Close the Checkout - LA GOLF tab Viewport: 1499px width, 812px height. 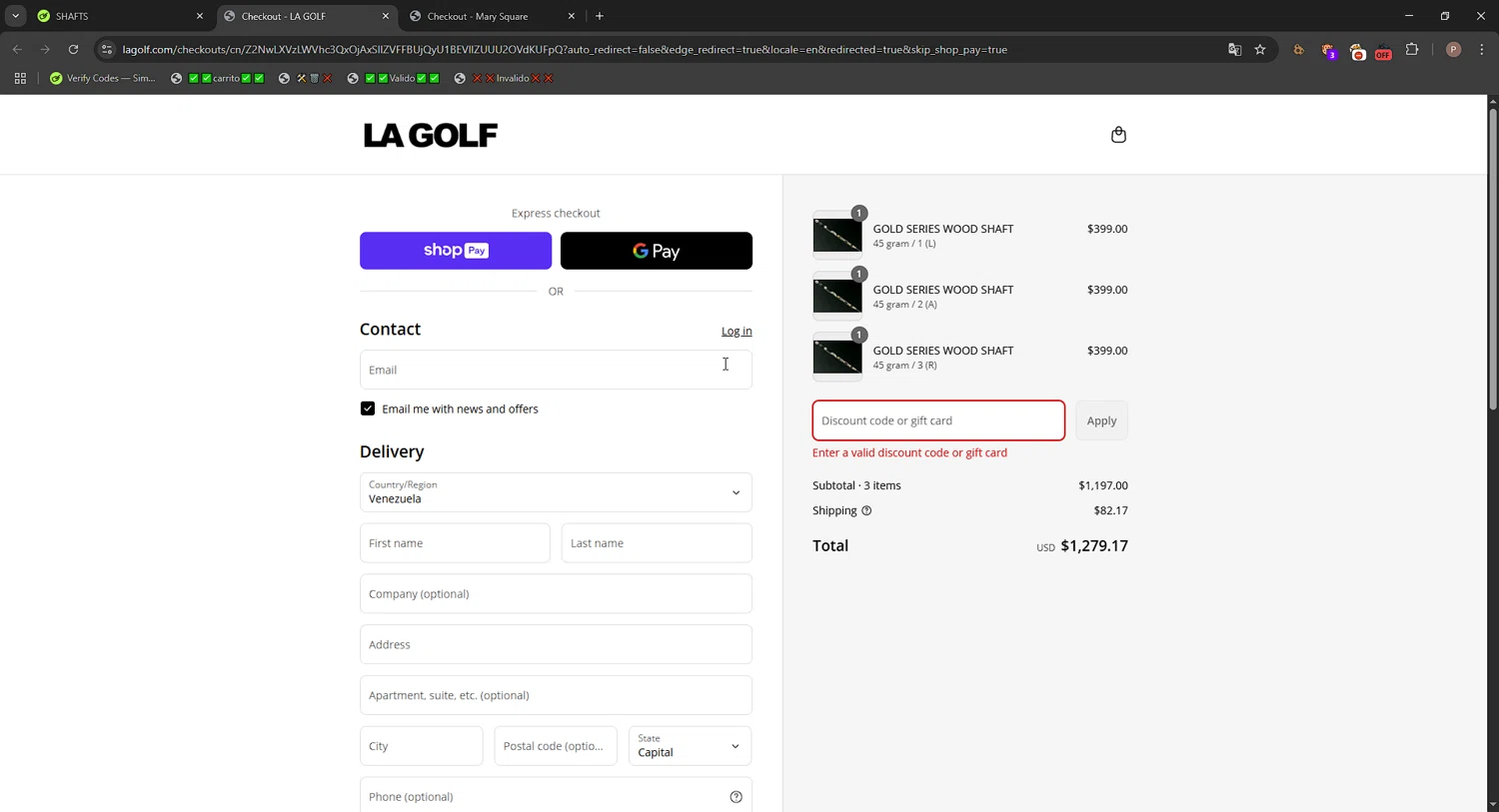(386, 16)
